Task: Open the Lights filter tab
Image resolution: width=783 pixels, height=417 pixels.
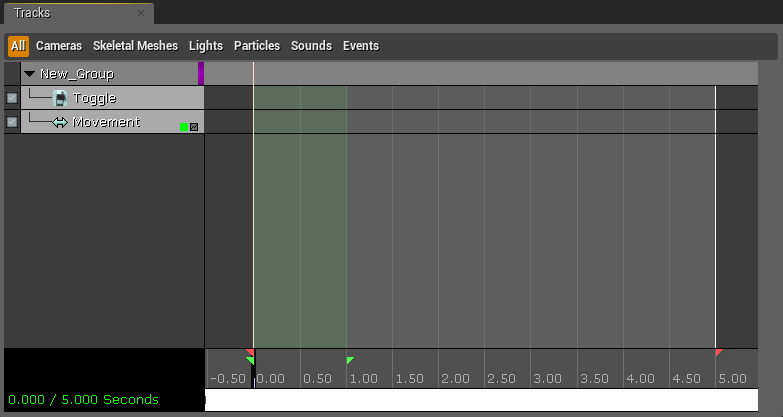Action: click(x=206, y=46)
